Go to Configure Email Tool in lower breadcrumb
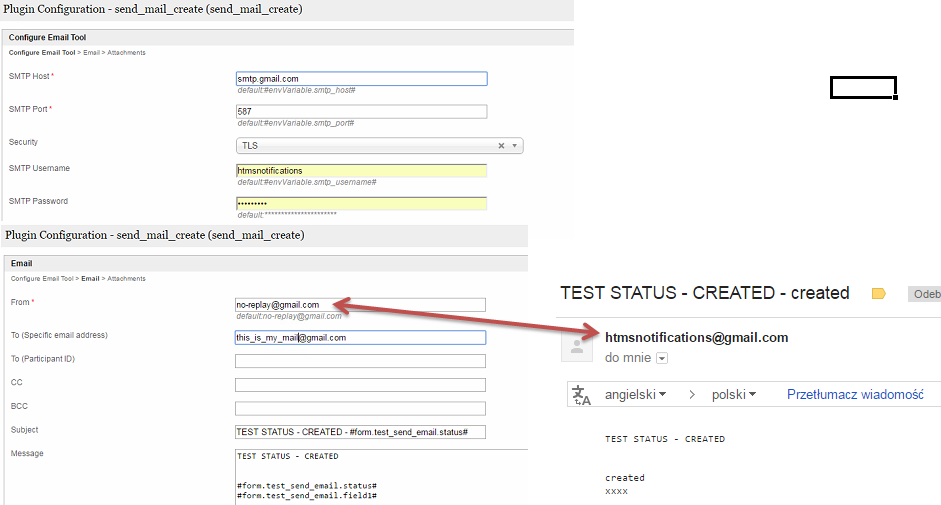 coord(42,279)
